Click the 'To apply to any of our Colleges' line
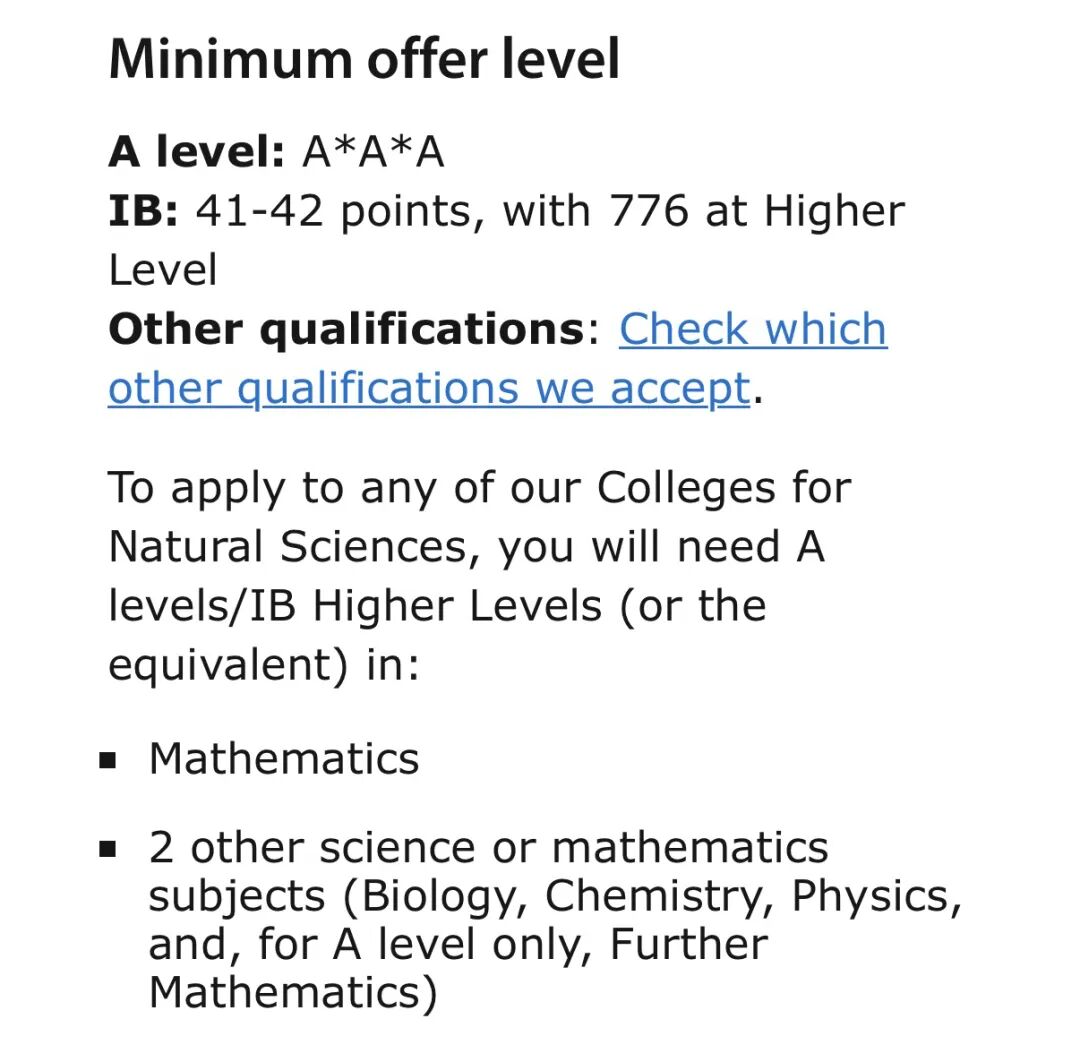The image size is (1080, 1053). pos(479,488)
